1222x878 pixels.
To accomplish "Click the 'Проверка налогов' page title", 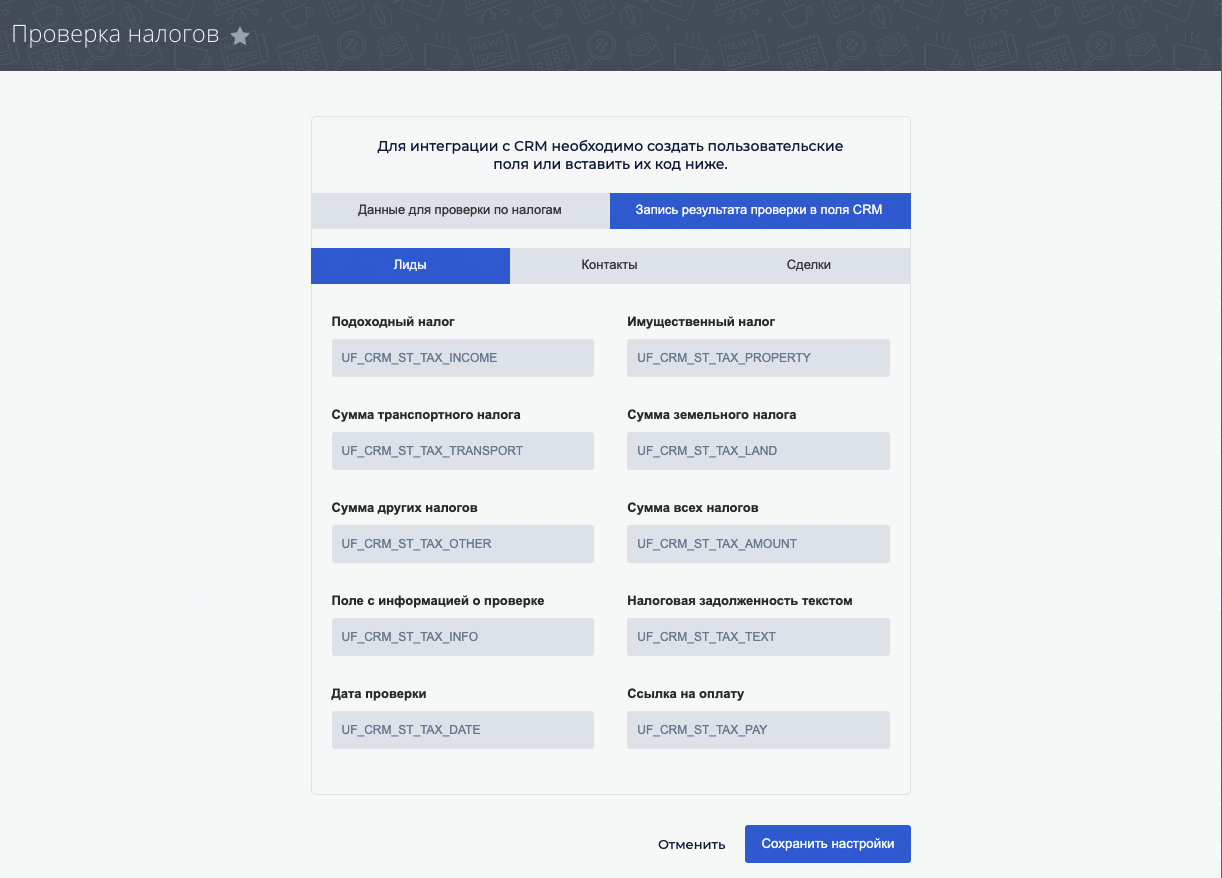I will click(115, 35).
